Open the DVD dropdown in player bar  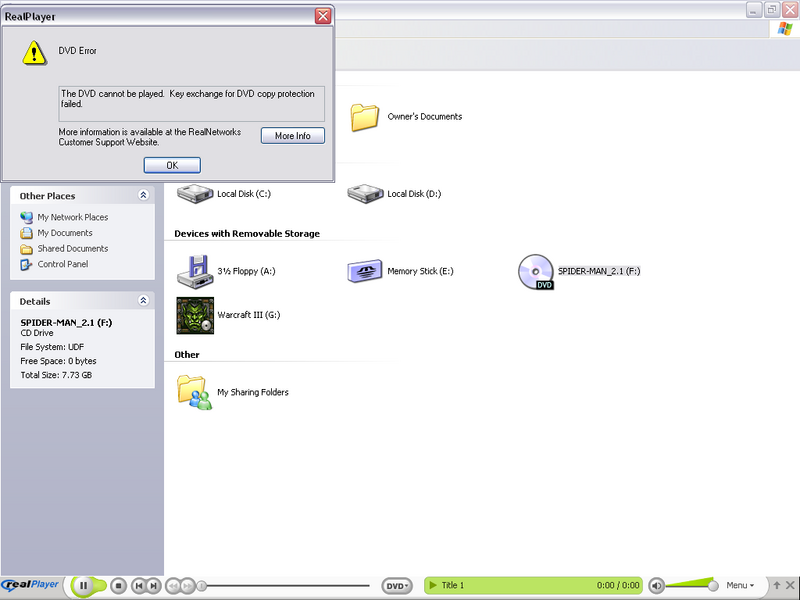[397, 586]
